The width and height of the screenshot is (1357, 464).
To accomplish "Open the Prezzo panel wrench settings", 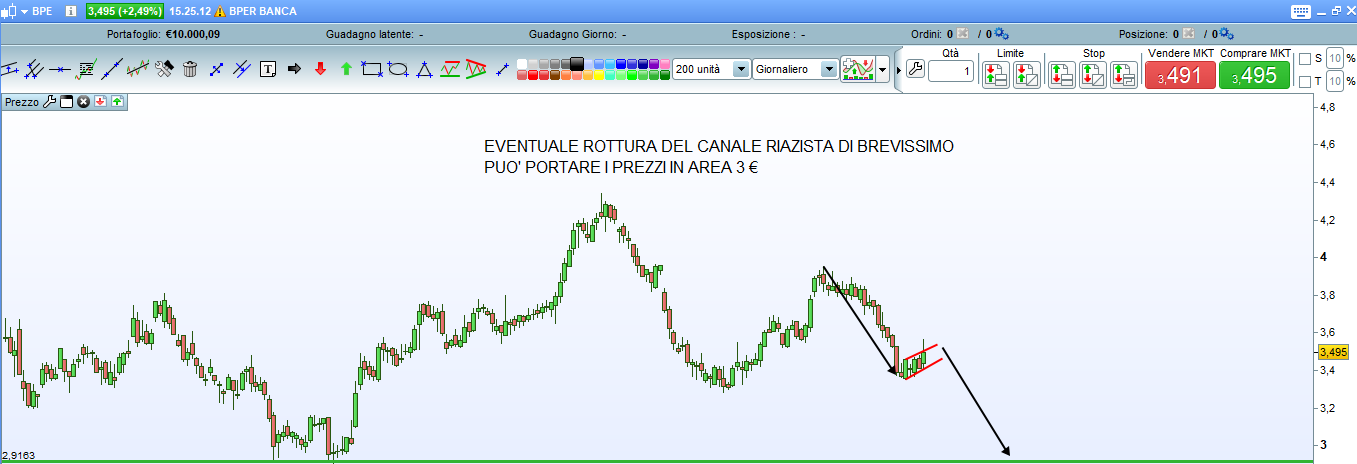I will click(49, 102).
